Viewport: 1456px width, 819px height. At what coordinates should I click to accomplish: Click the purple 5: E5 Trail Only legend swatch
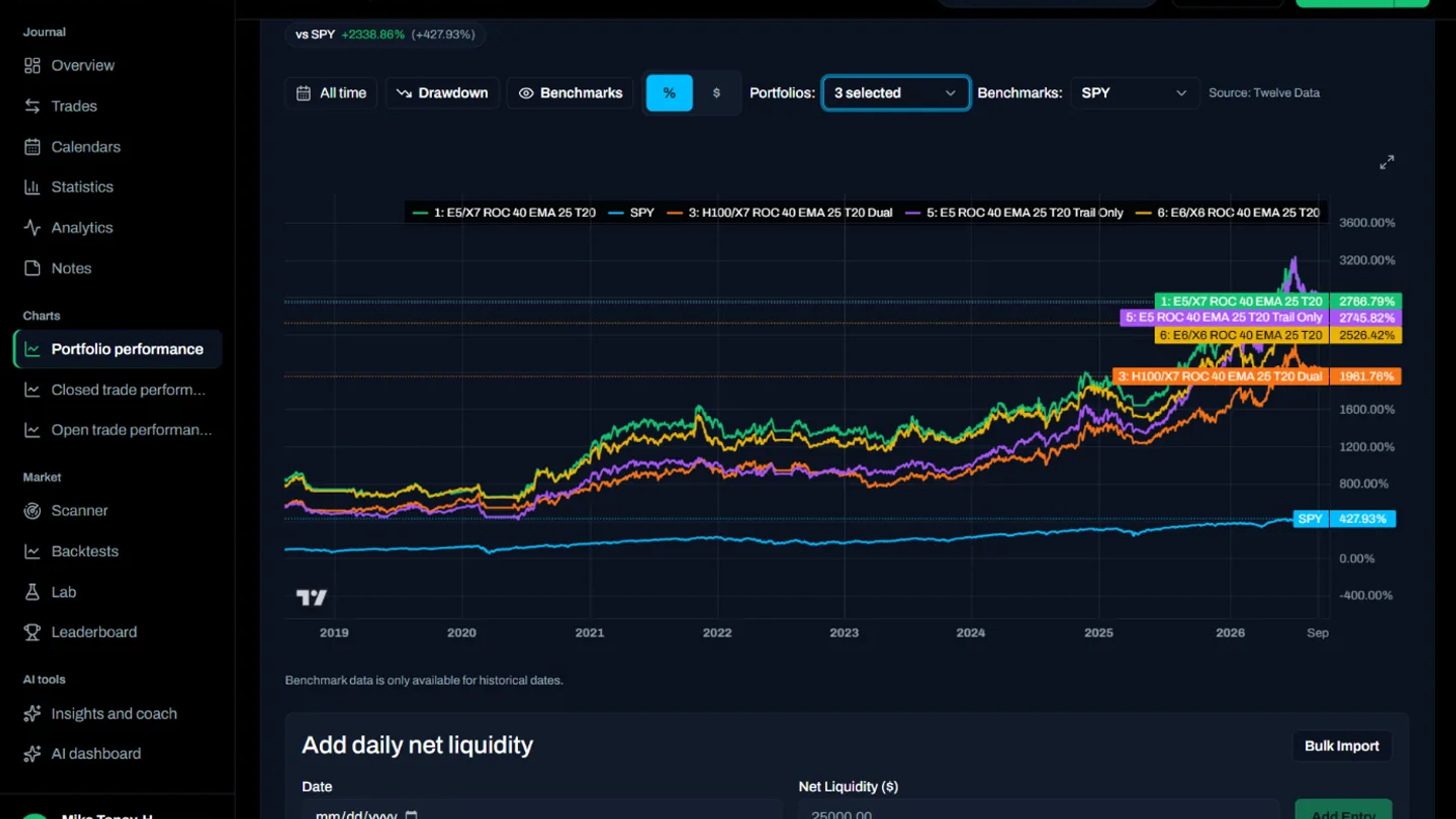pyautogui.click(x=912, y=213)
